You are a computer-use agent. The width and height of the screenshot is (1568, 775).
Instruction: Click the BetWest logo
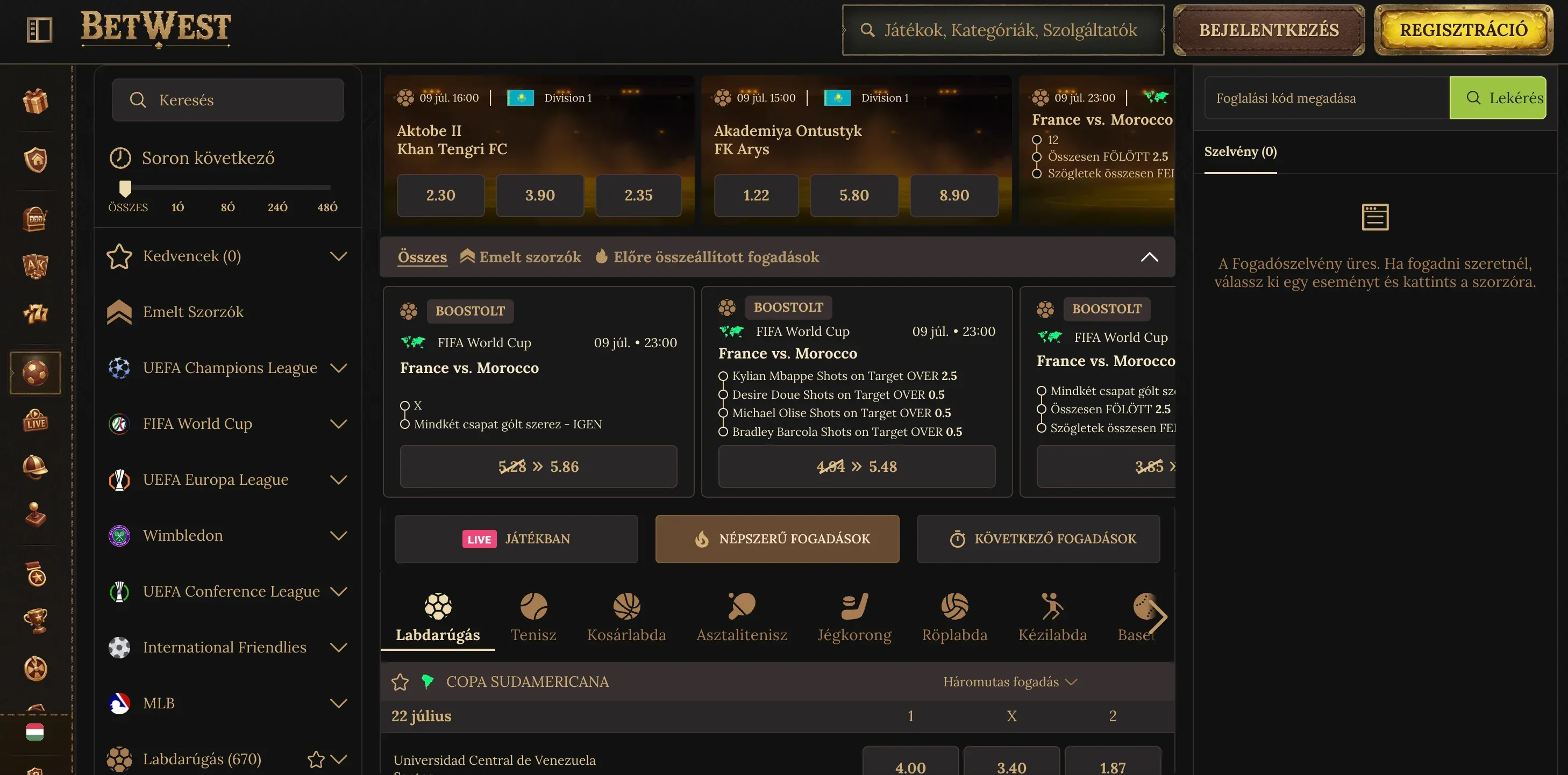[x=156, y=28]
